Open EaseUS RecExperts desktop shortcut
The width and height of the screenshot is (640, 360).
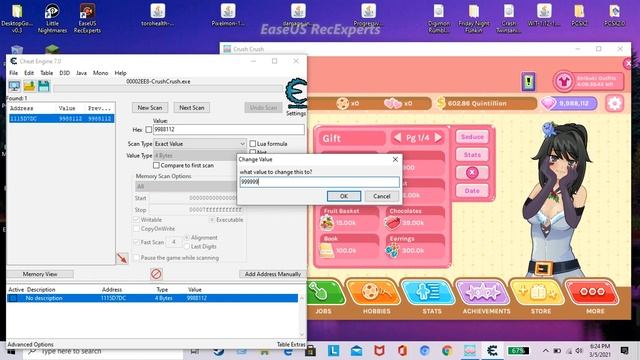(87, 18)
